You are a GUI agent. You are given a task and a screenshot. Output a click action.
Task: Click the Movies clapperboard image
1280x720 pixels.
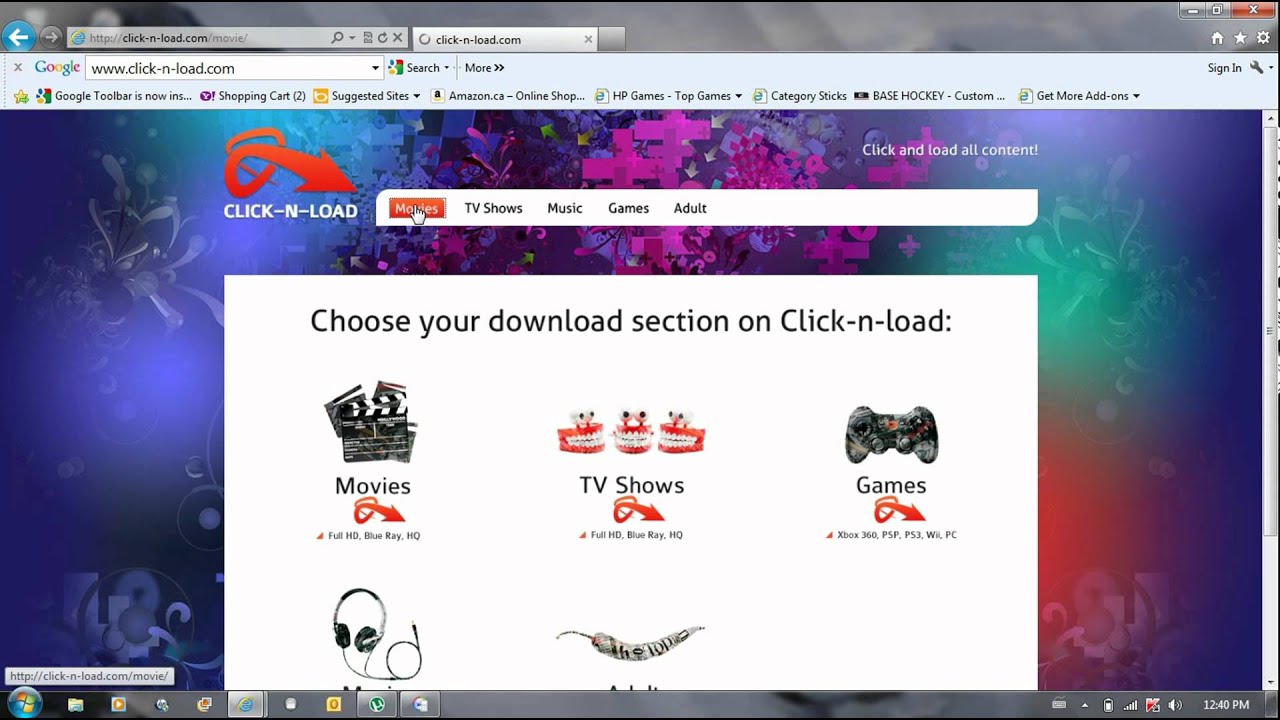click(x=371, y=421)
